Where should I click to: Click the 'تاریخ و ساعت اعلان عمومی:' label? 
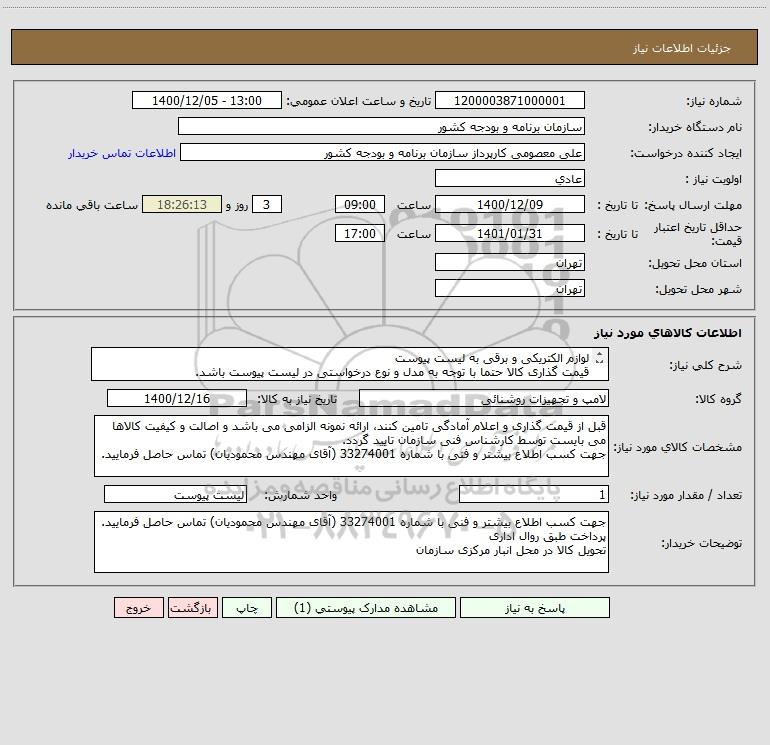click(x=358, y=101)
